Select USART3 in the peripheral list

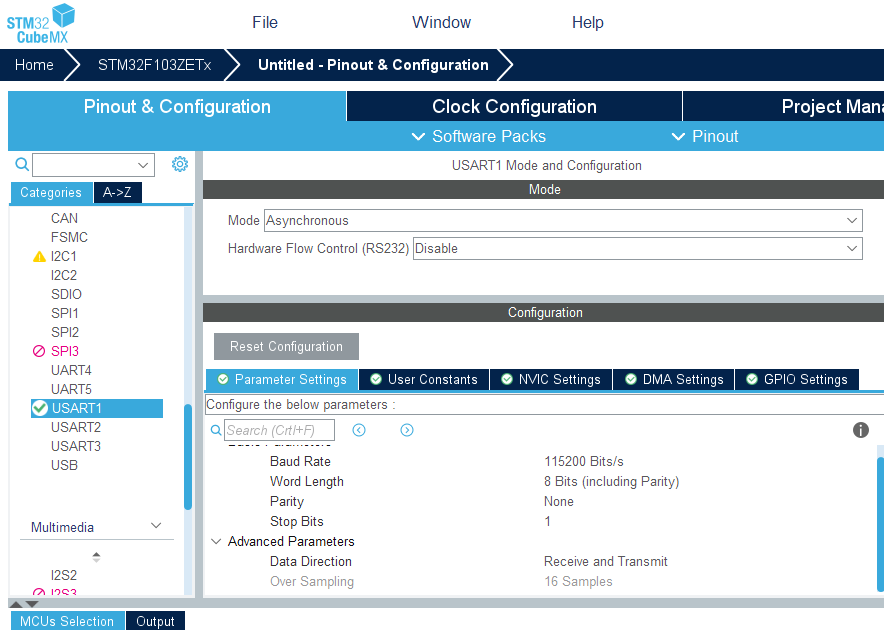point(76,446)
